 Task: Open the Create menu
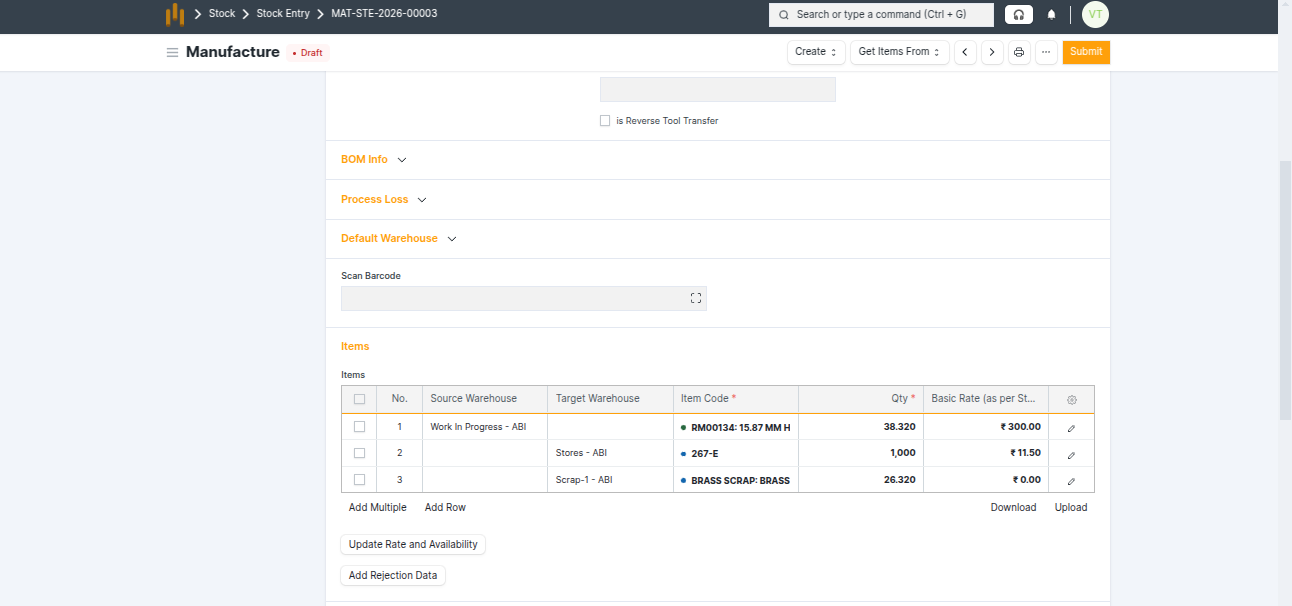pos(816,52)
